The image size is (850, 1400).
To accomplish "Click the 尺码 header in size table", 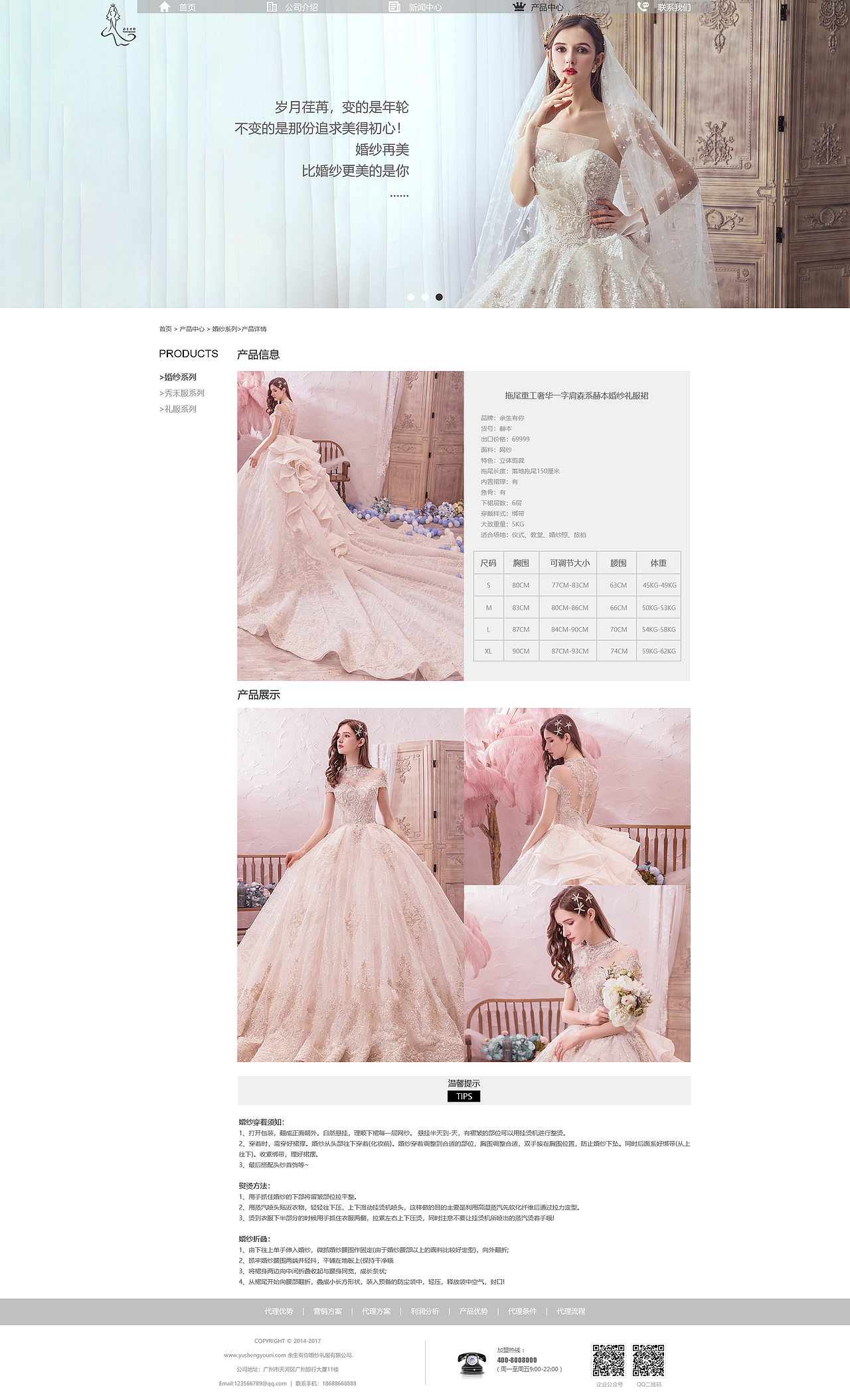I will point(489,563).
